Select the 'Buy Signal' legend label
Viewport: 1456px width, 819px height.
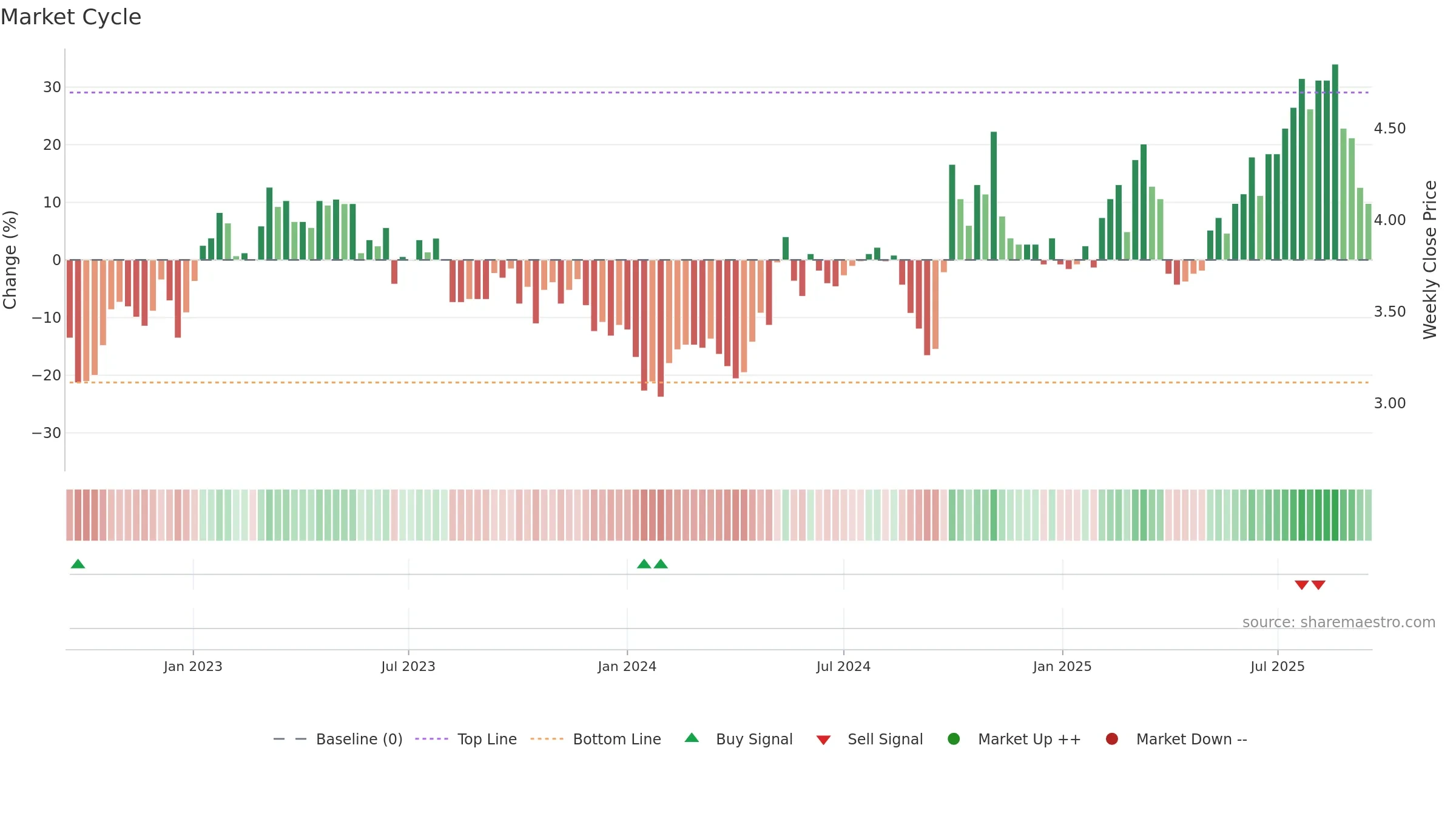click(754, 739)
